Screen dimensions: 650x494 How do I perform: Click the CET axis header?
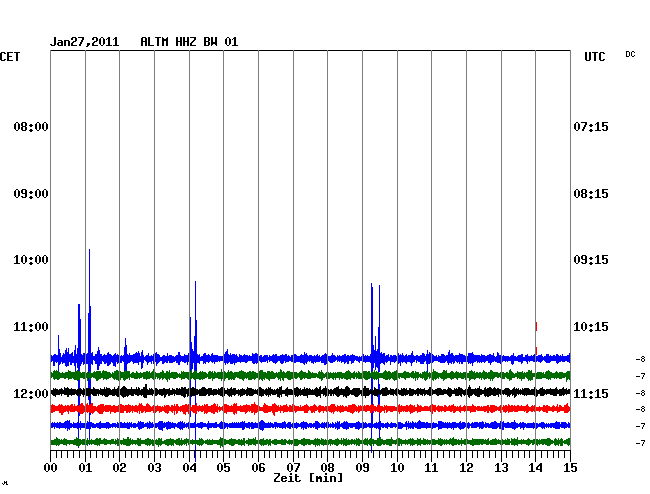click(10, 57)
